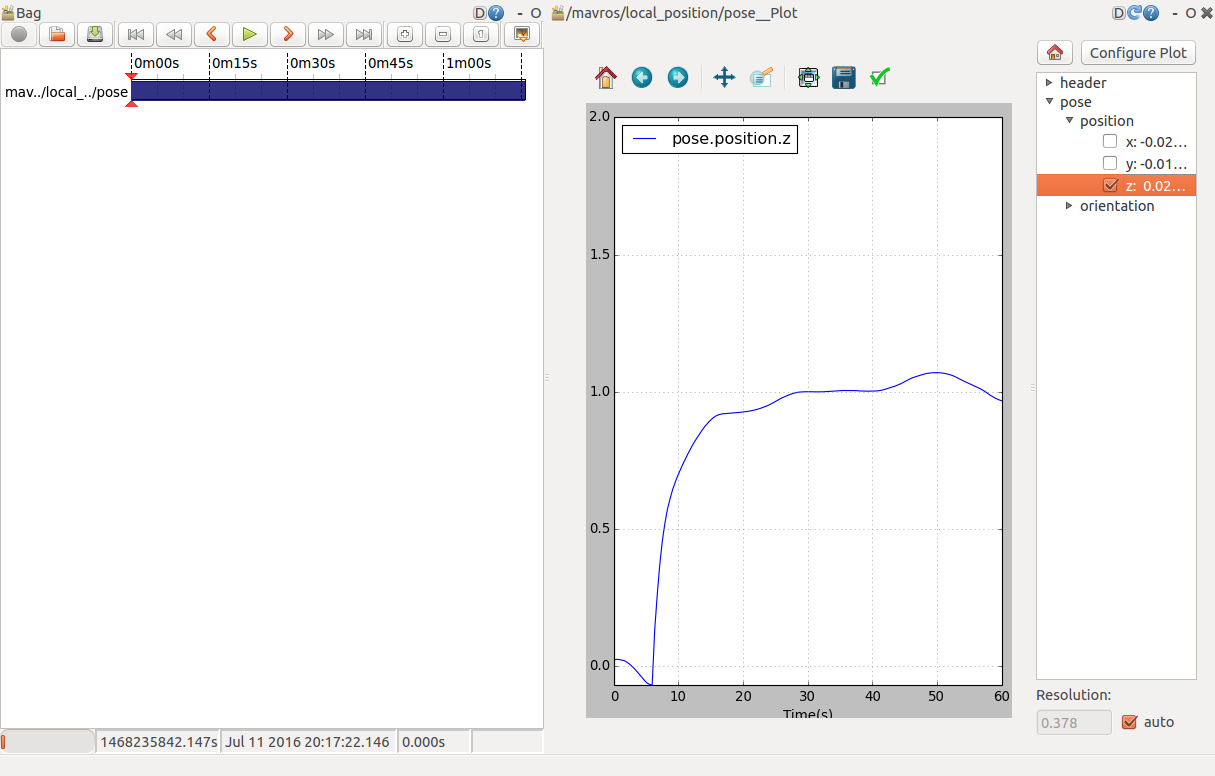Click the record button in Bag toolbar
This screenshot has height=776, width=1215.
(x=19, y=34)
